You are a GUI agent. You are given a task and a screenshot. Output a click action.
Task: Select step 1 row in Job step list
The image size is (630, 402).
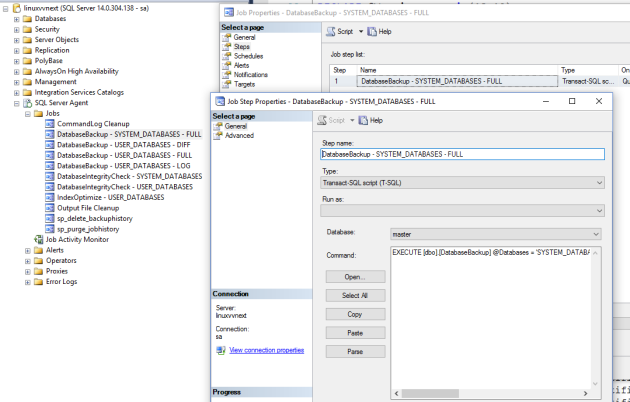(x=480, y=81)
